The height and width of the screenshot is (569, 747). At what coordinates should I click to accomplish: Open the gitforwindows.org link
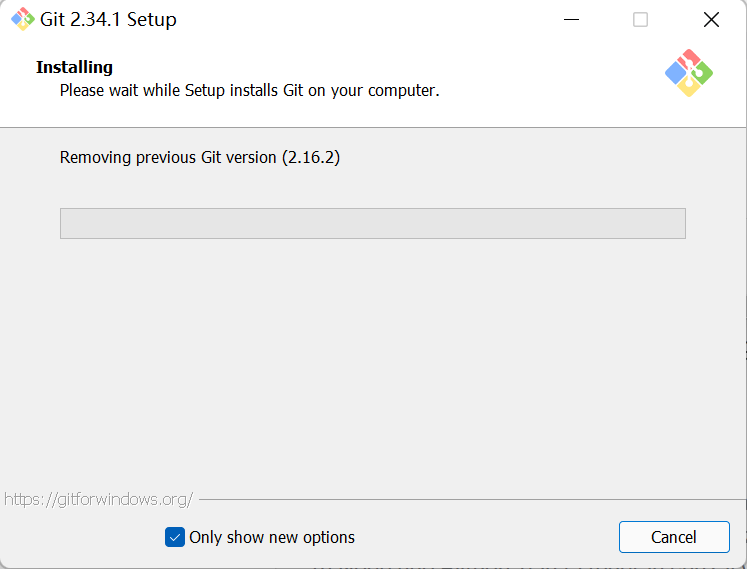click(x=99, y=499)
